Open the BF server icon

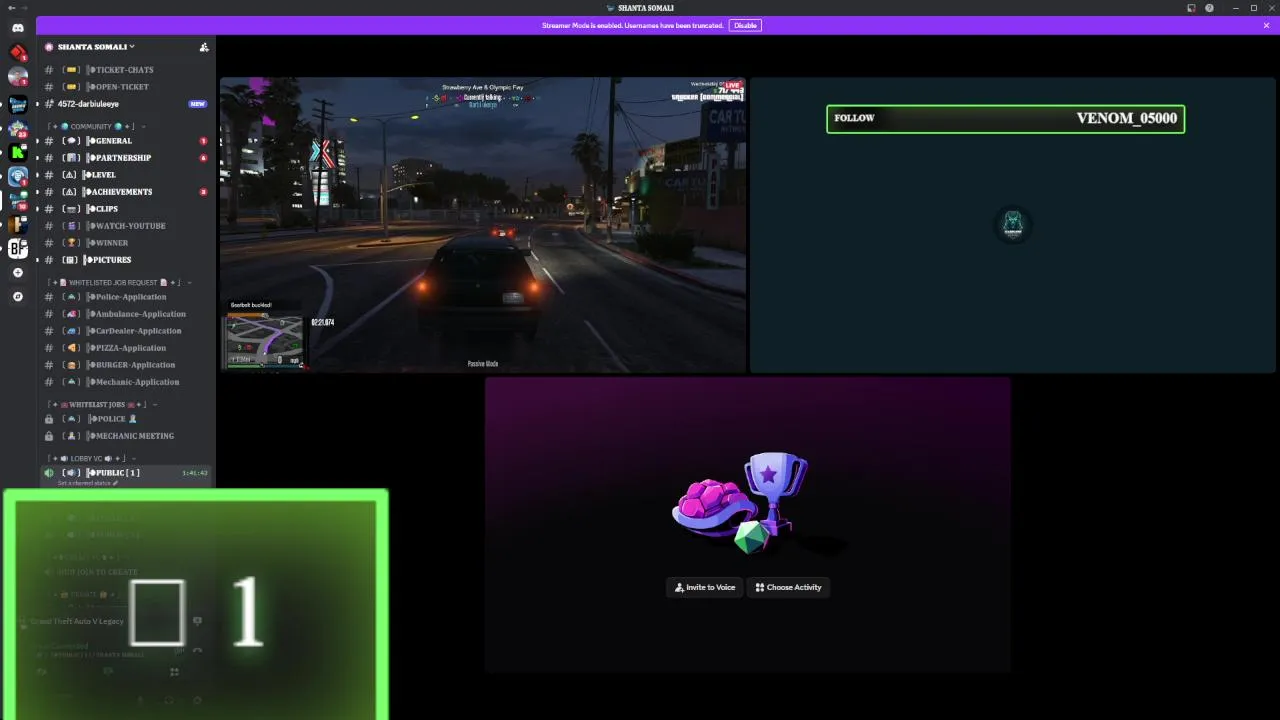(x=18, y=248)
